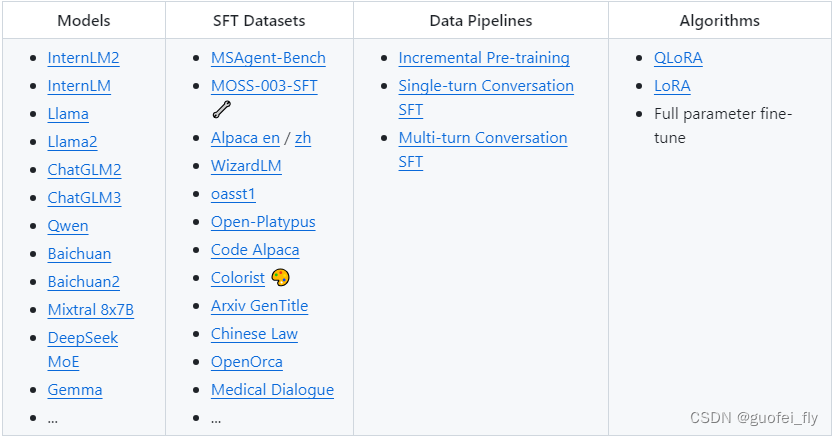This screenshot has height=436, width=833.
Task: Open the LoRA algorithm link
Action: tap(672, 86)
